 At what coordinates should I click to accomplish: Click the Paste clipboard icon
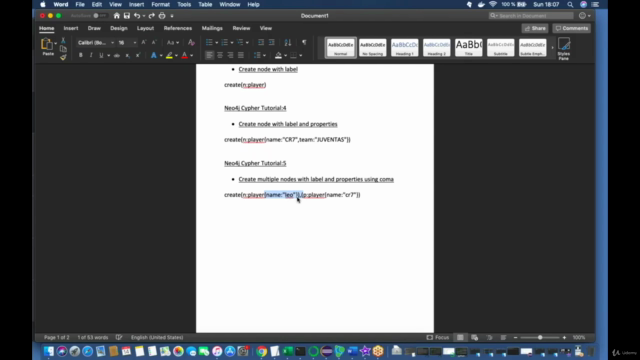(x=47, y=44)
